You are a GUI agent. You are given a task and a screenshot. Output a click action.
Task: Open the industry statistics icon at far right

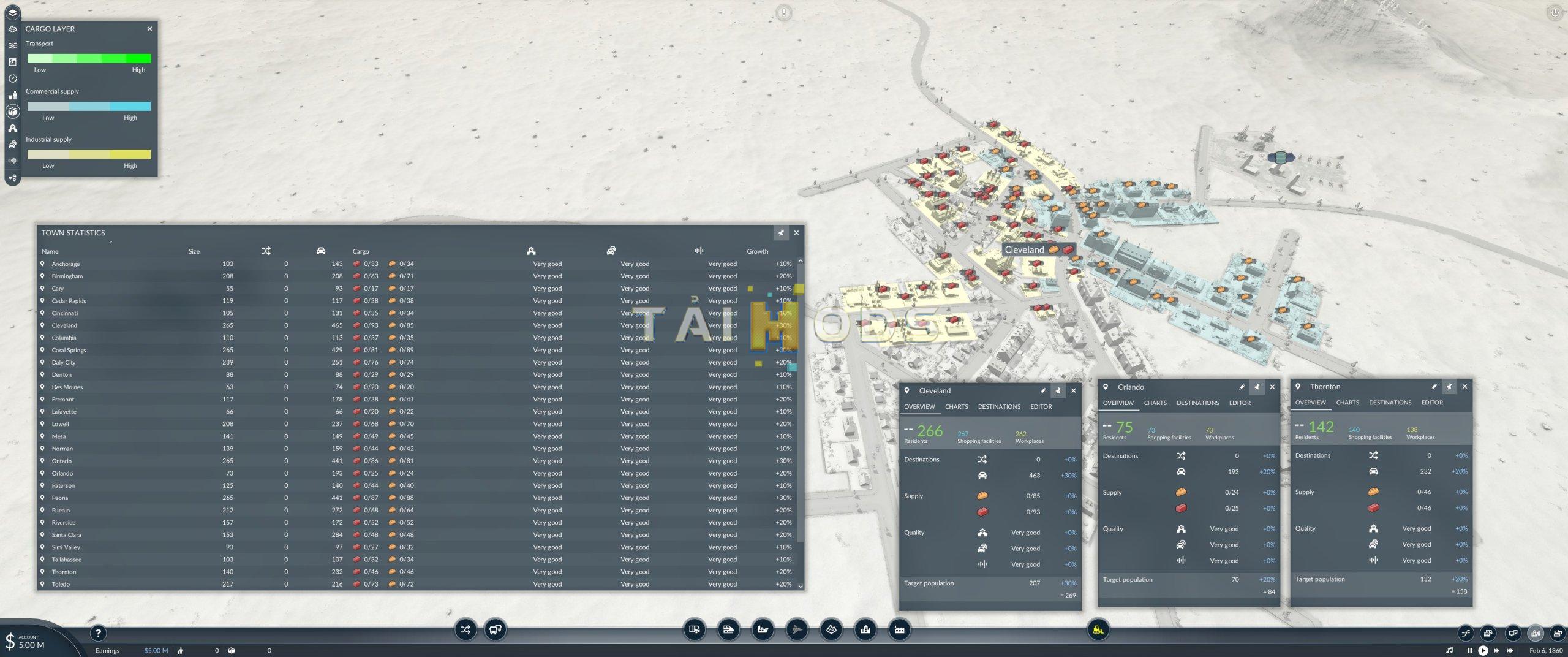click(1558, 633)
